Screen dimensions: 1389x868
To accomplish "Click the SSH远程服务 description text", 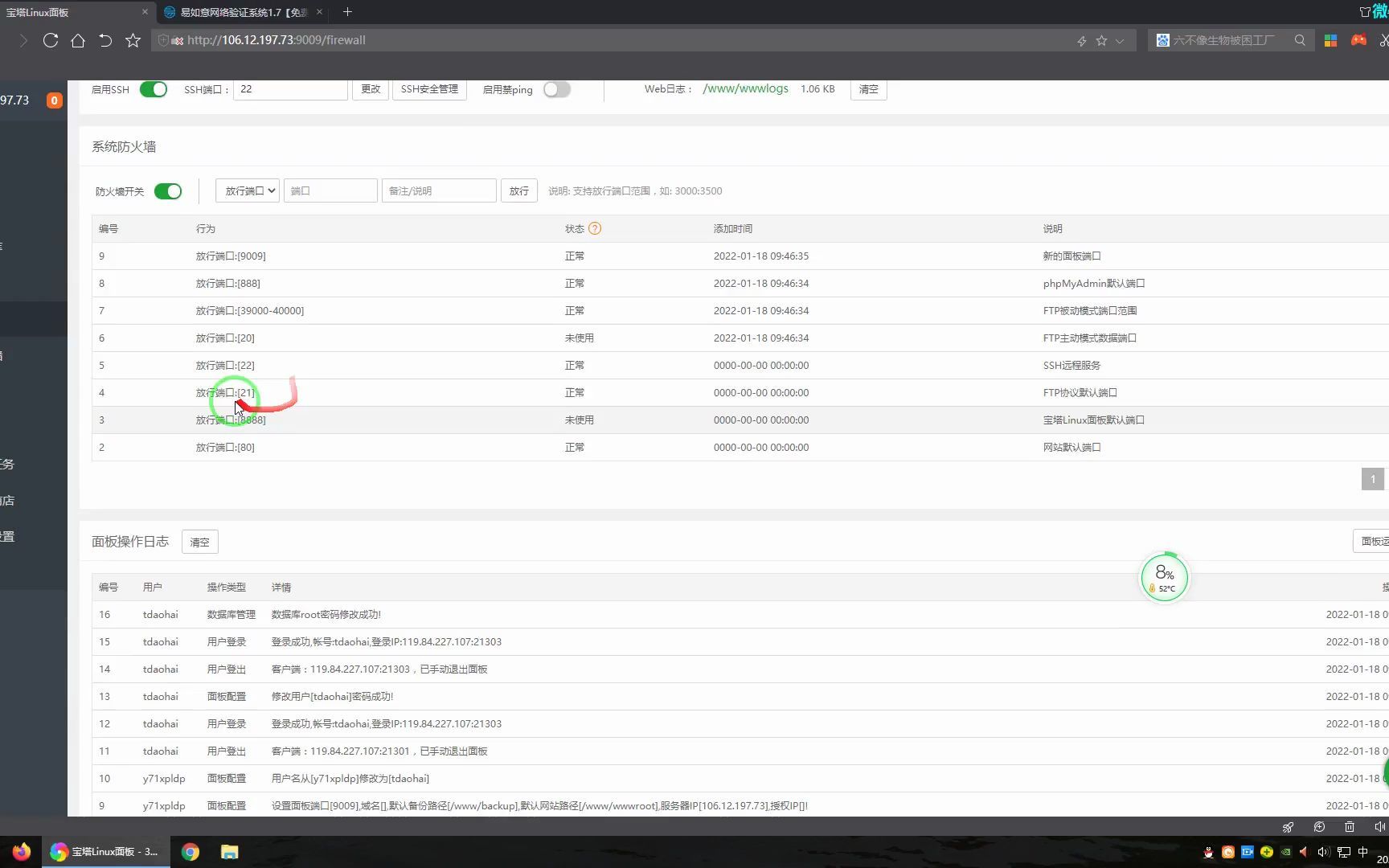I will point(1071,366).
